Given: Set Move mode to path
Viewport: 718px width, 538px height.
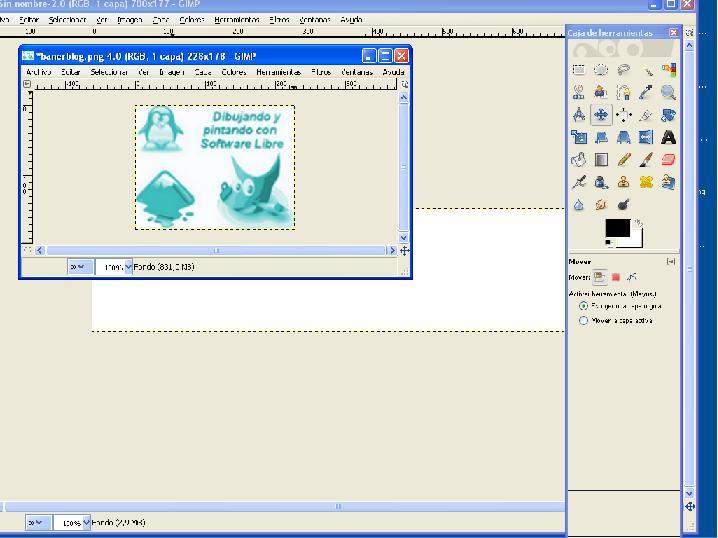Looking at the screenshot, I should pos(632,277).
